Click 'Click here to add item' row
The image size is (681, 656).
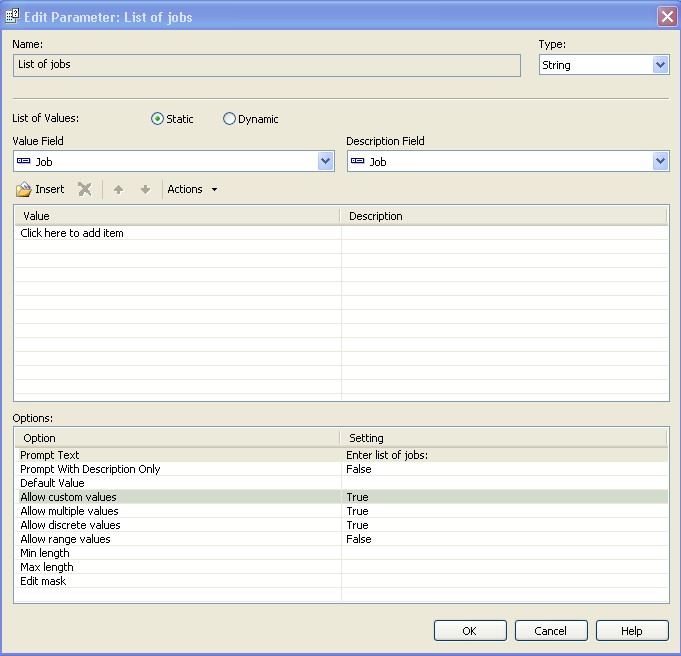[x=72, y=233]
